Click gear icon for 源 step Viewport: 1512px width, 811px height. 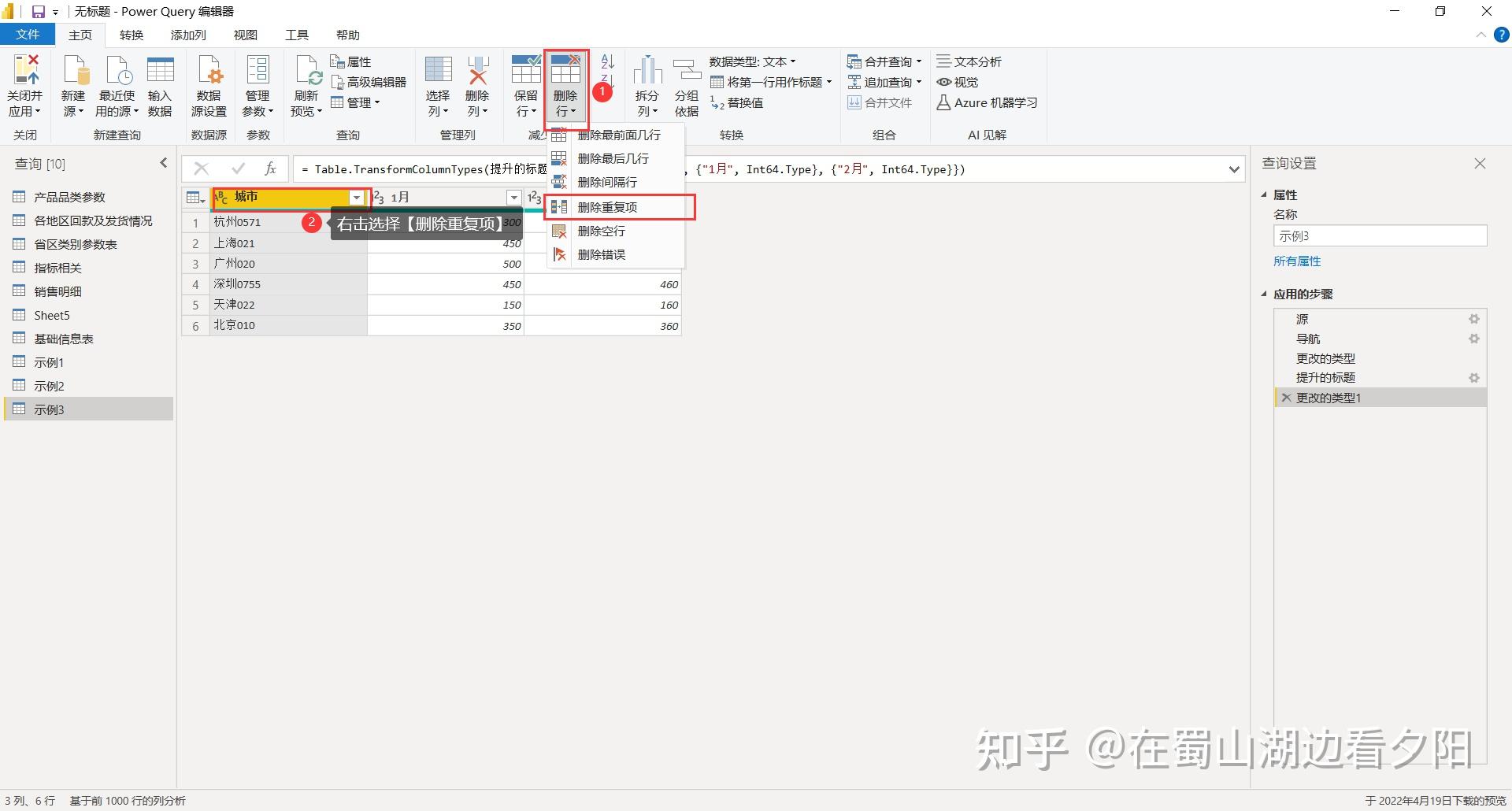coord(1474,319)
